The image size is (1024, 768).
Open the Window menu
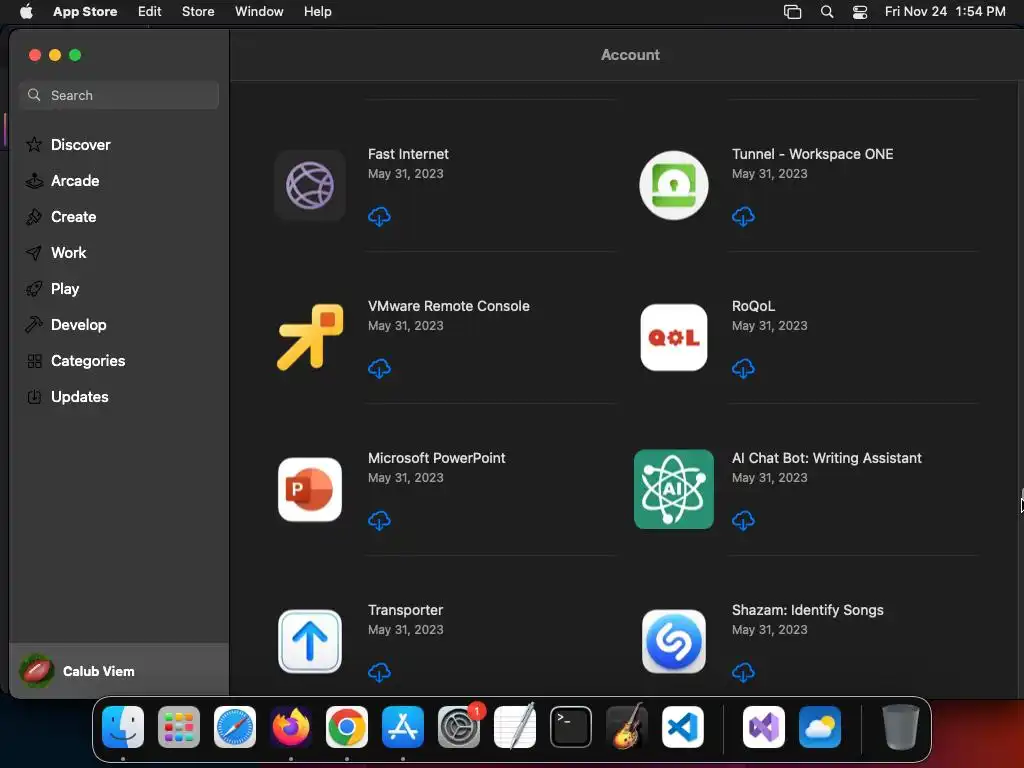[x=259, y=12]
